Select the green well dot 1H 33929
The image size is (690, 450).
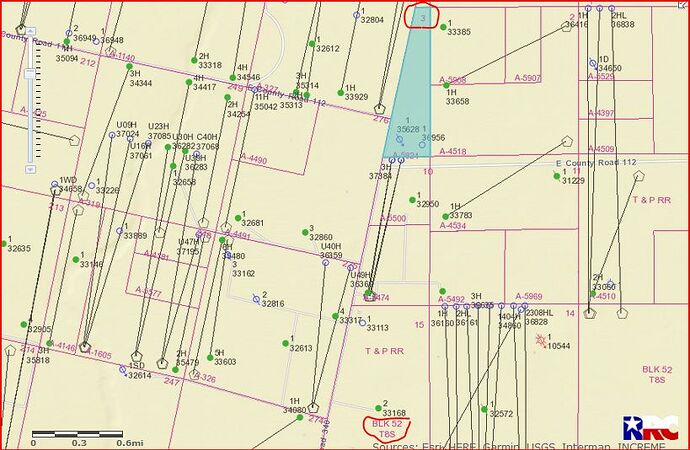tap(341, 93)
